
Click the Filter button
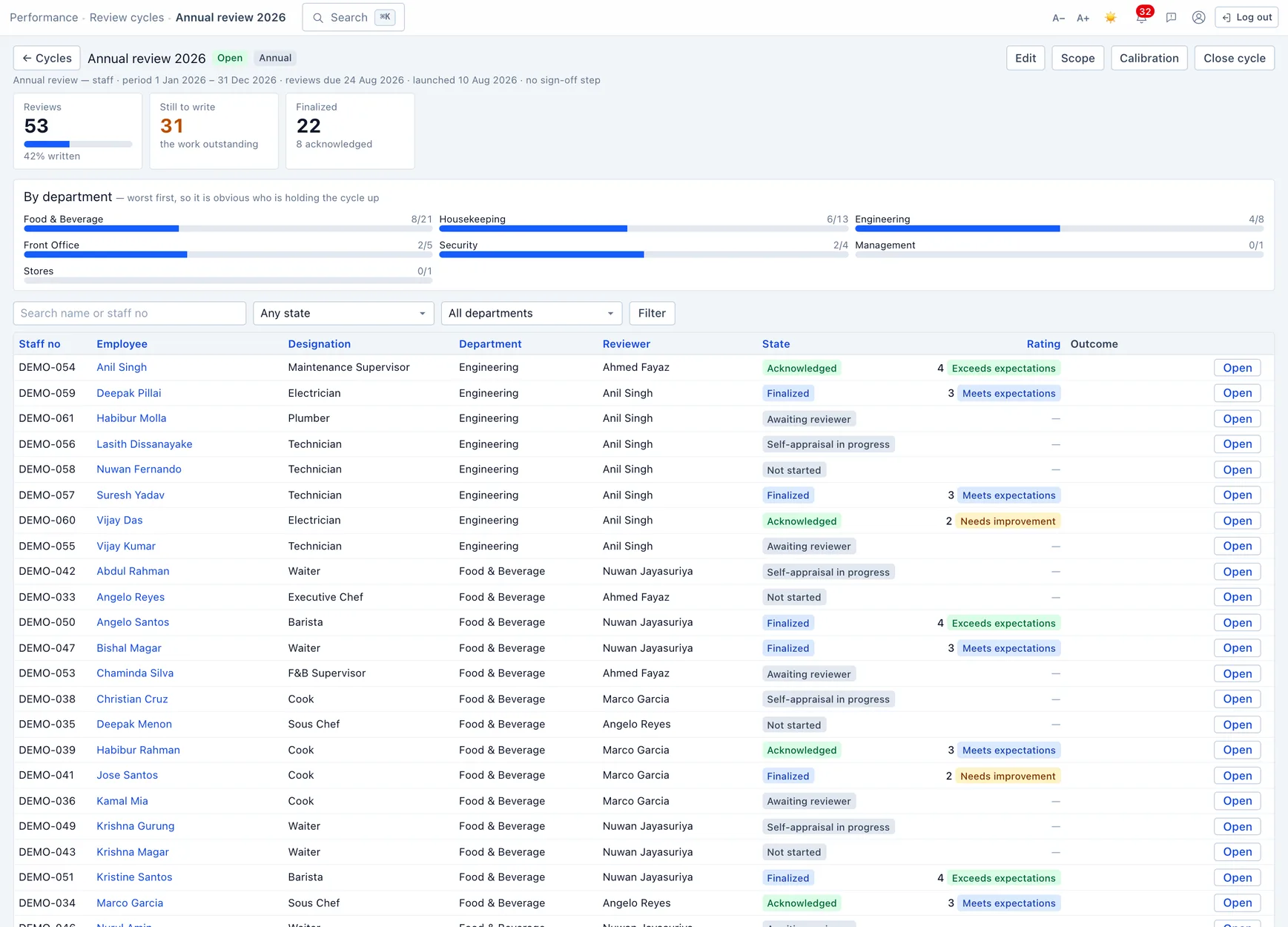pyautogui.click(x=652, y=313)
